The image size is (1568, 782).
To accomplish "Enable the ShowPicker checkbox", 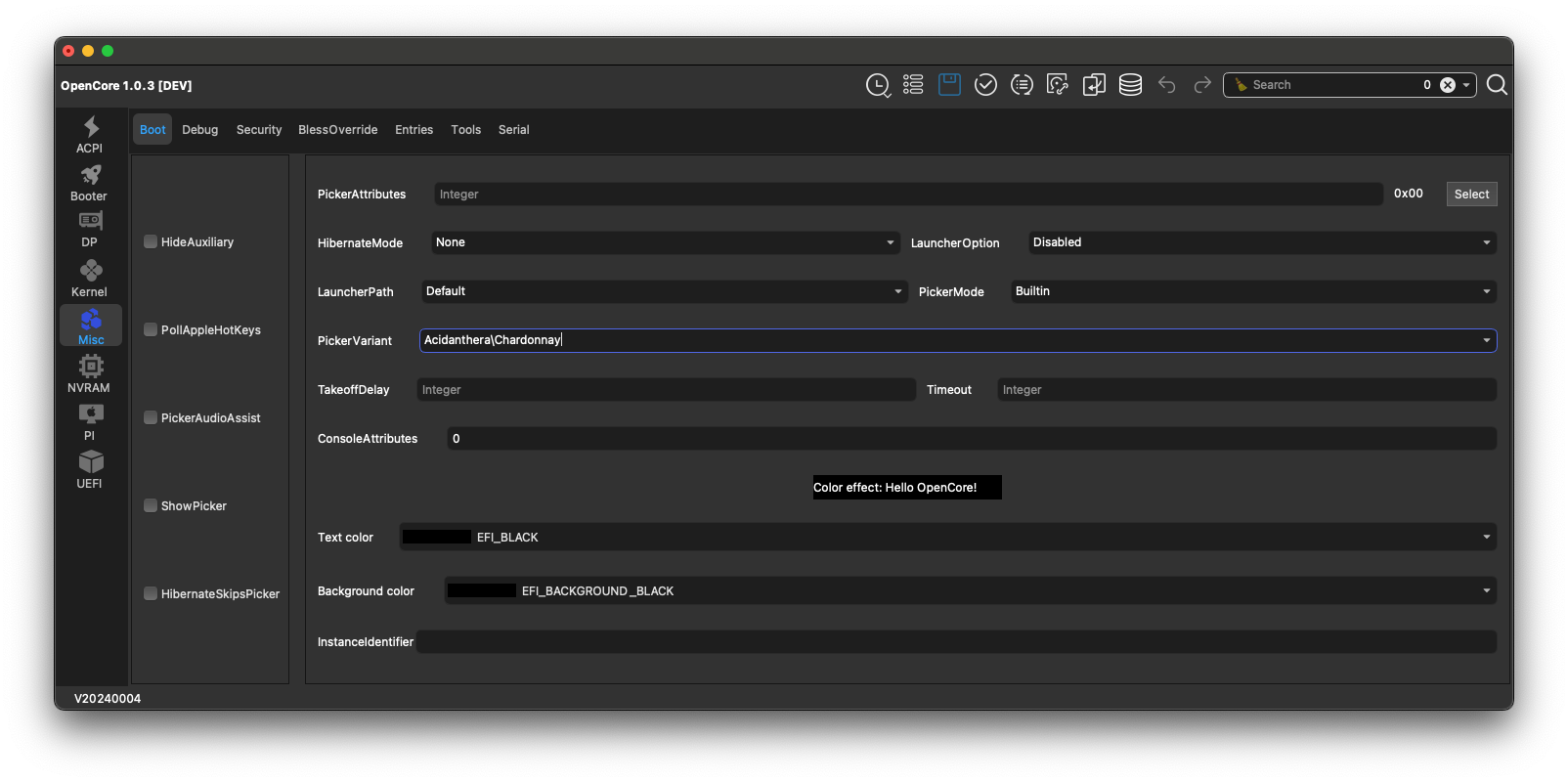I will pos(151,505).
